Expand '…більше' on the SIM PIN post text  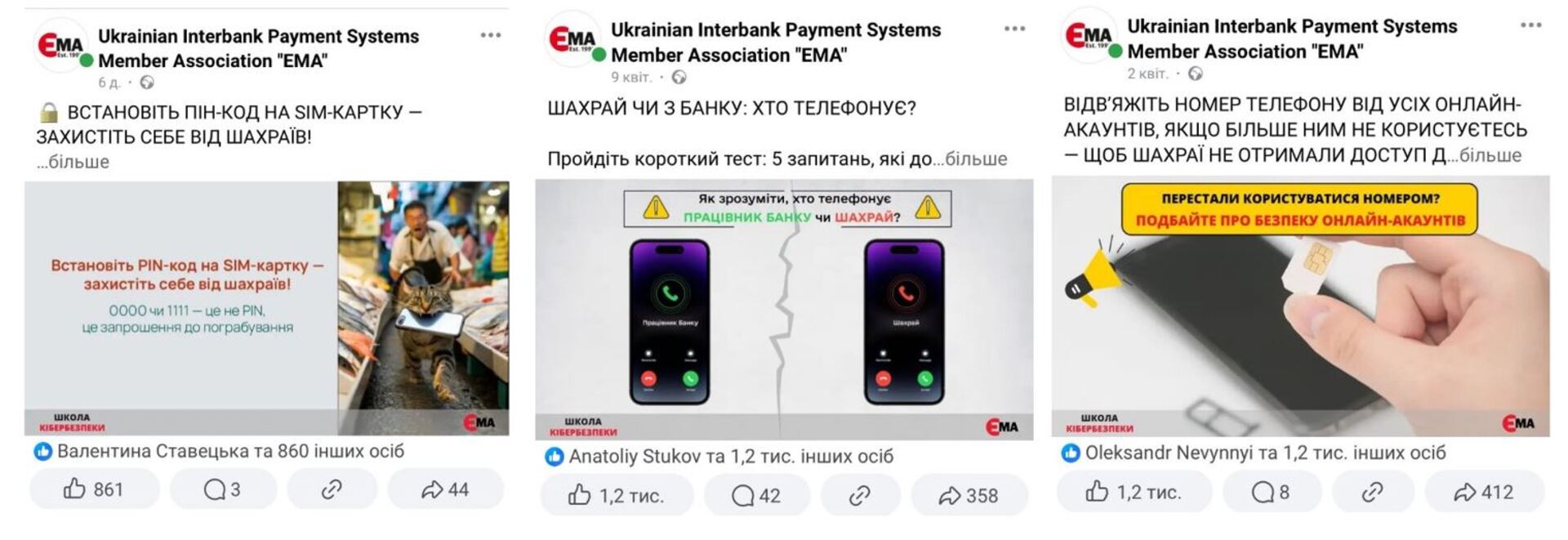[73, 162]
